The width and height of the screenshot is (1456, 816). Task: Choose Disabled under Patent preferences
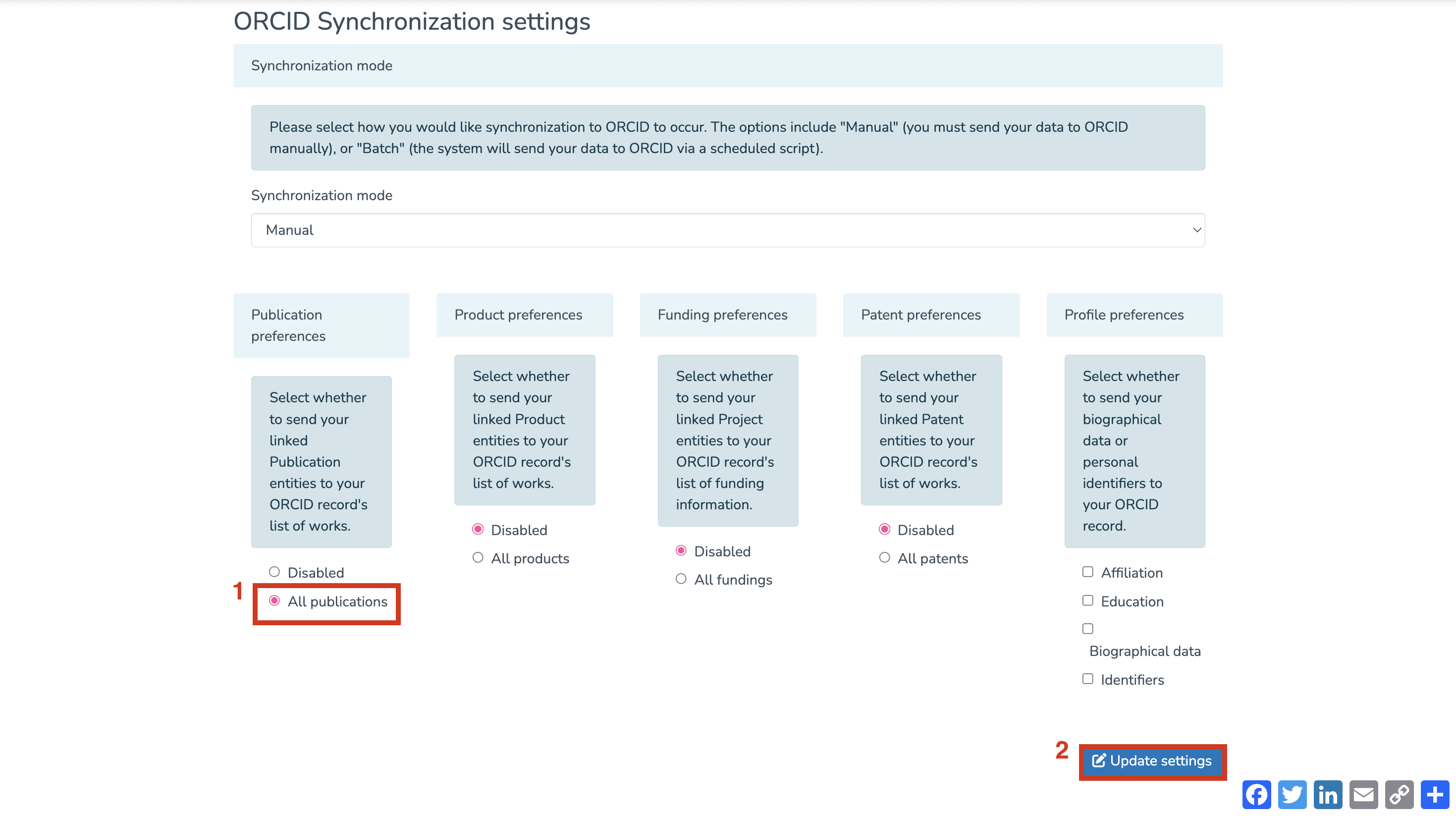point(885,530)
